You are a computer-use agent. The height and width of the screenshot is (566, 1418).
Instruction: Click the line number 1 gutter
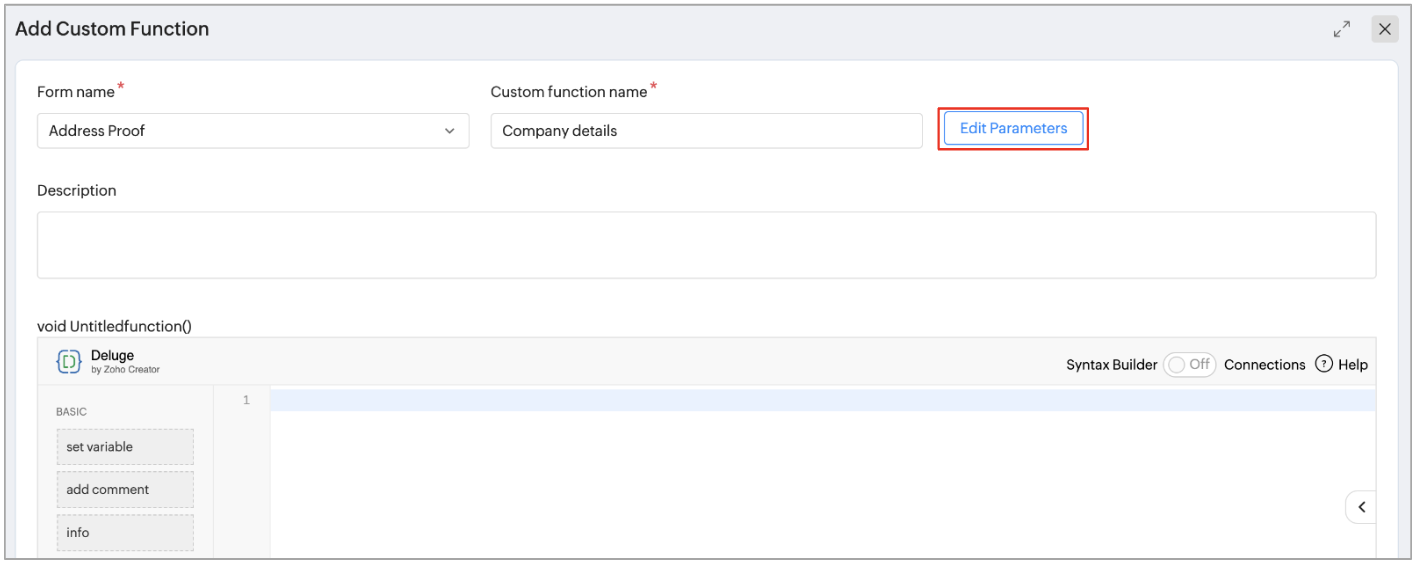pyautogui.click(x=245, y=400)
